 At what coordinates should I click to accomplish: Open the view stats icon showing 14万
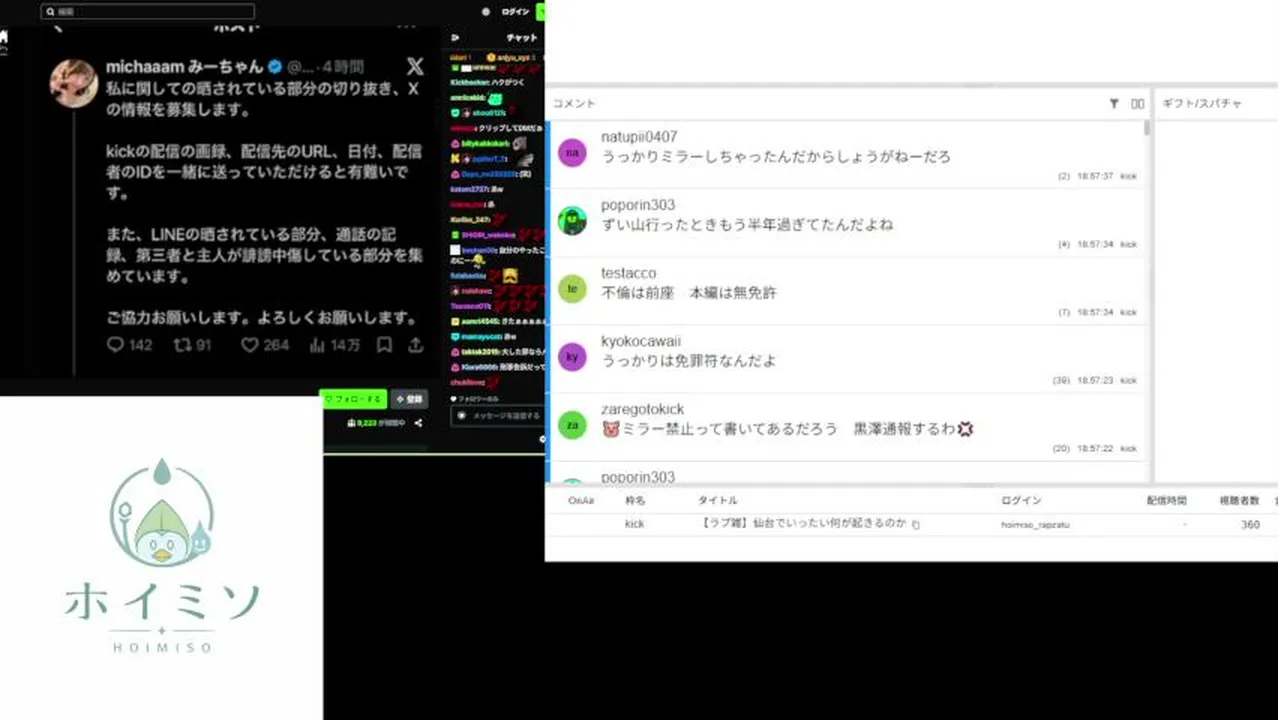[x=317, y=345]
